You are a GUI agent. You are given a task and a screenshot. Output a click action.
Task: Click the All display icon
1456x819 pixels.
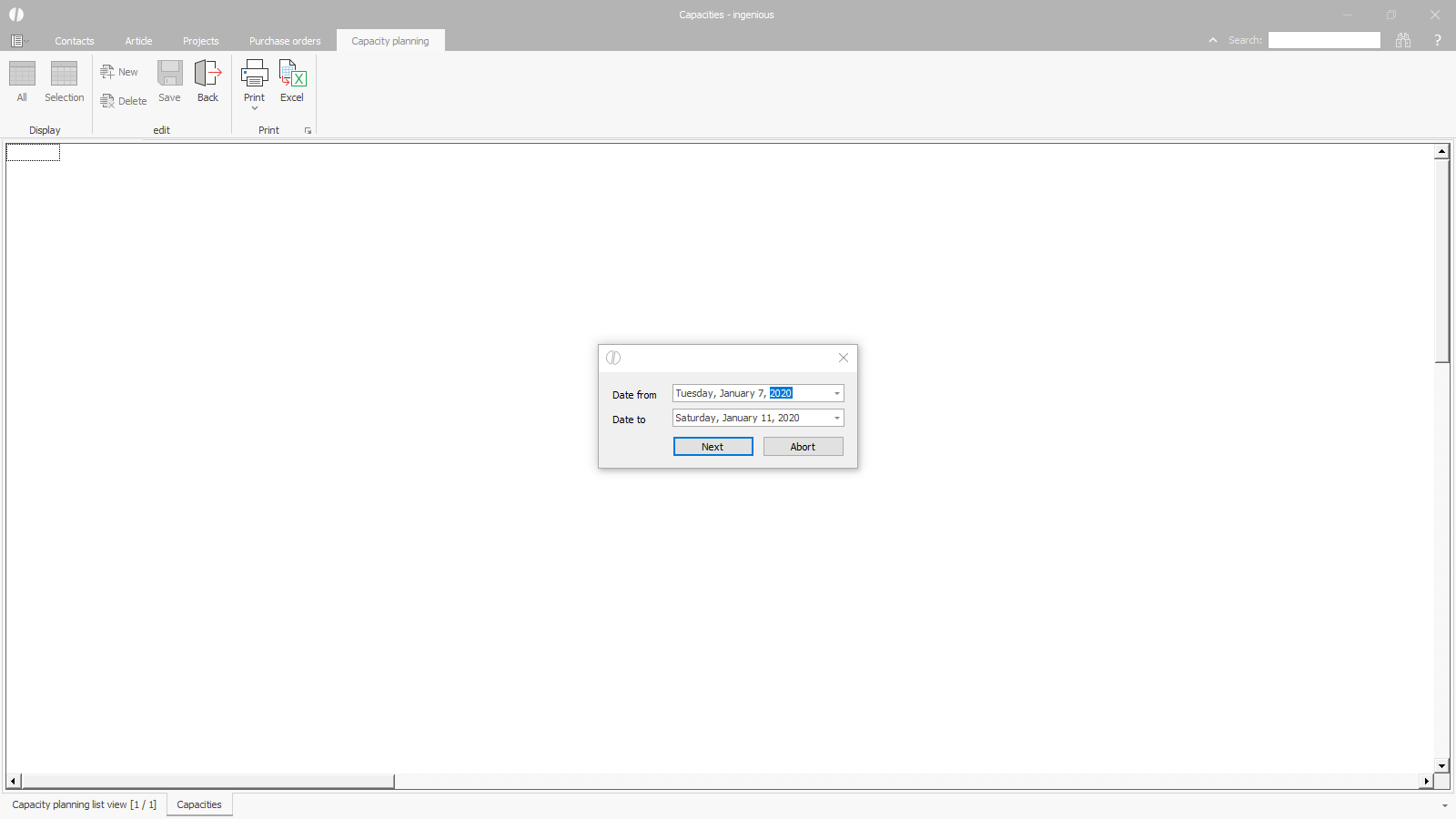point(22,75)
